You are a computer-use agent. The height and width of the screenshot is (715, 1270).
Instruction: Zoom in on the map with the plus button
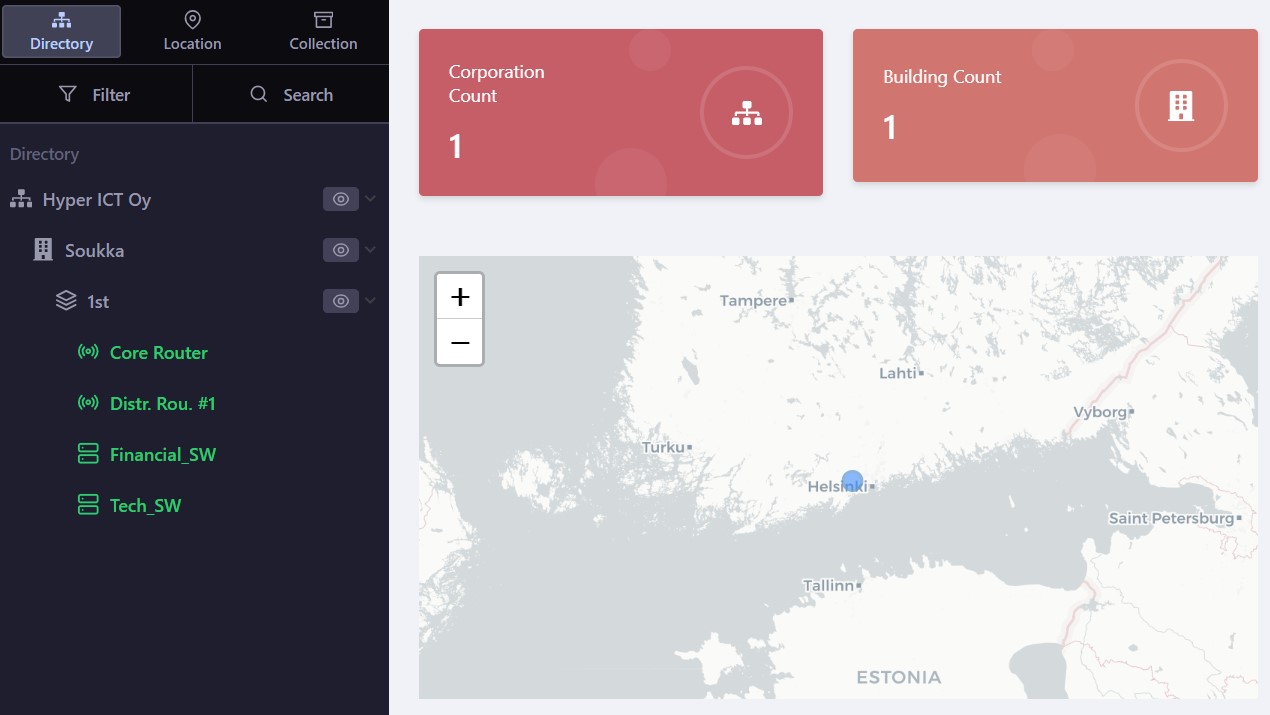(x=459, y=296)
